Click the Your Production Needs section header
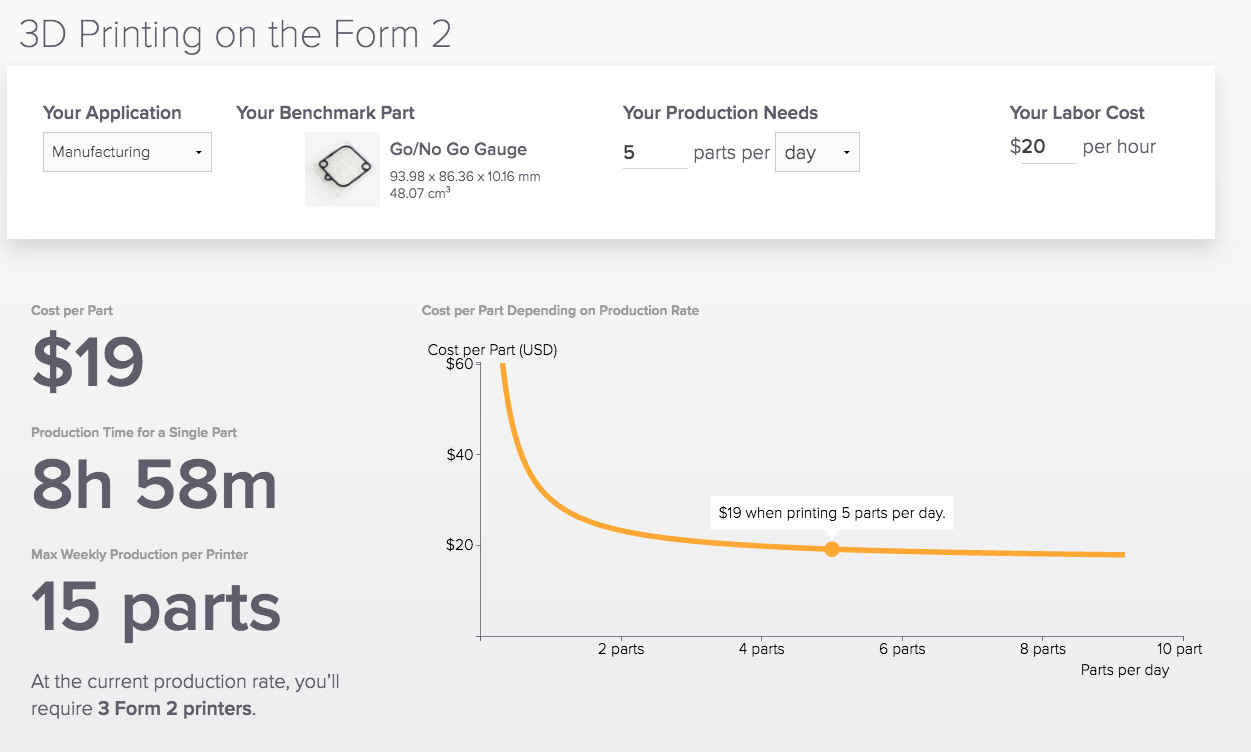Viewport: 1251px width, 752px height. (720, 112)
